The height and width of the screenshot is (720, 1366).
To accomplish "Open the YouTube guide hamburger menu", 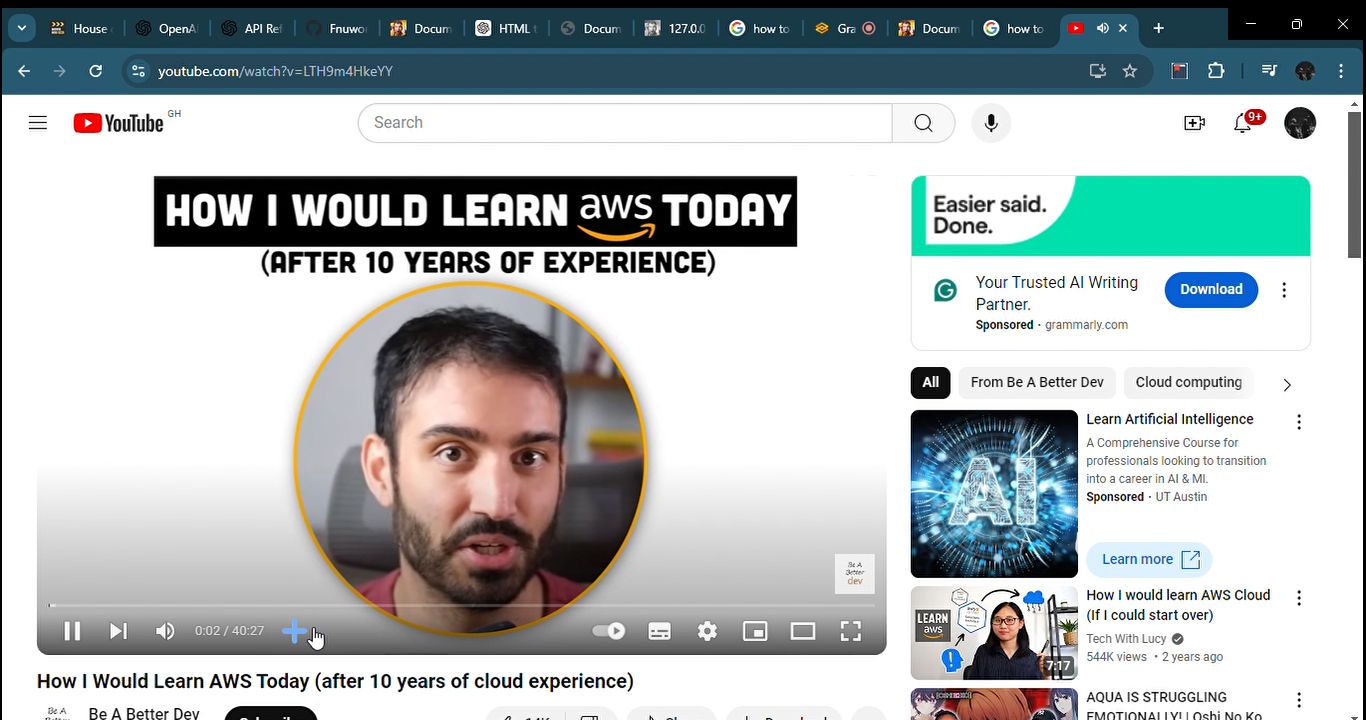I will tap(38, 123).
